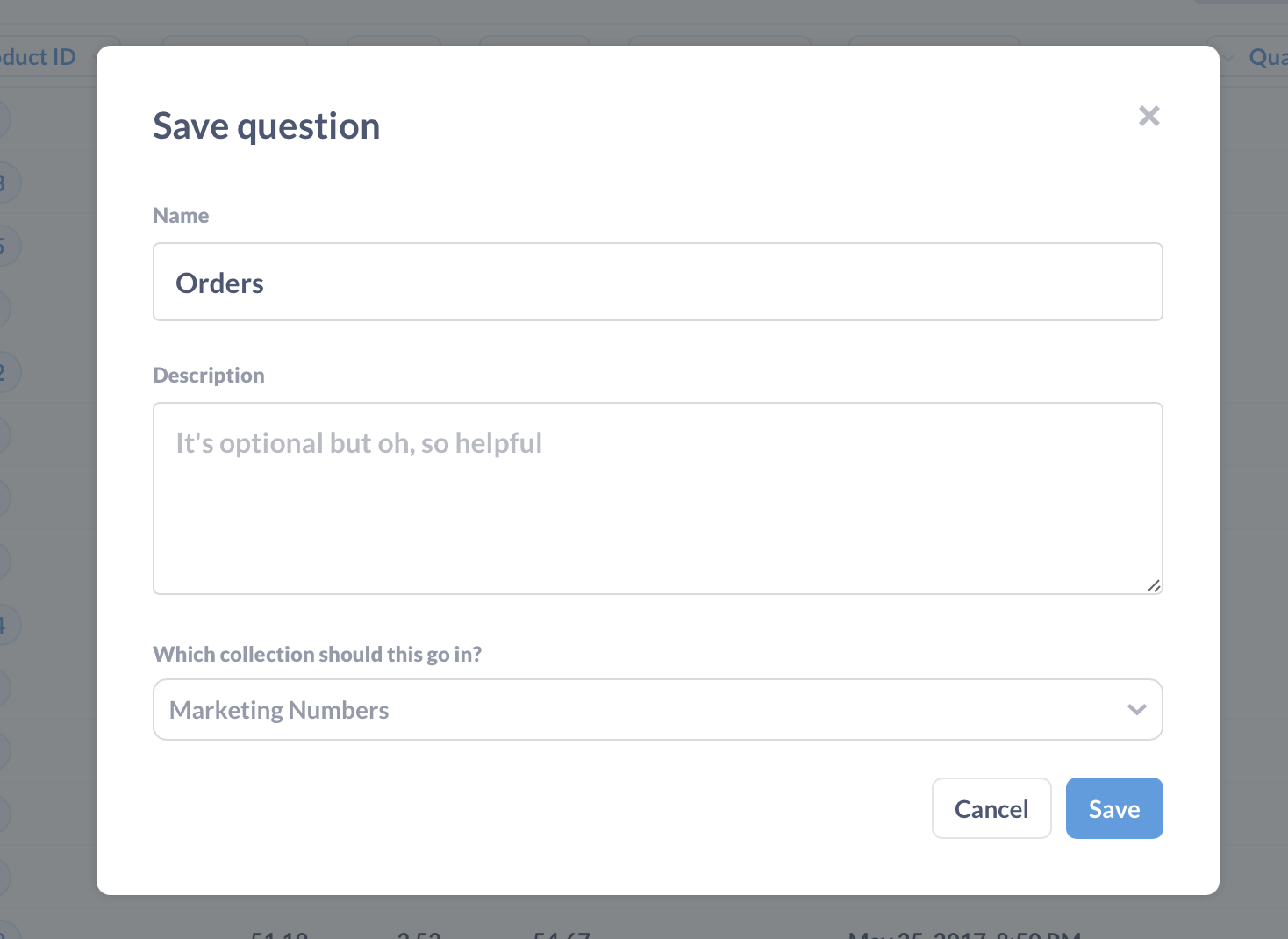Click the Save question dialog title
Screen dimensions: 1288x939
[266, 125]
